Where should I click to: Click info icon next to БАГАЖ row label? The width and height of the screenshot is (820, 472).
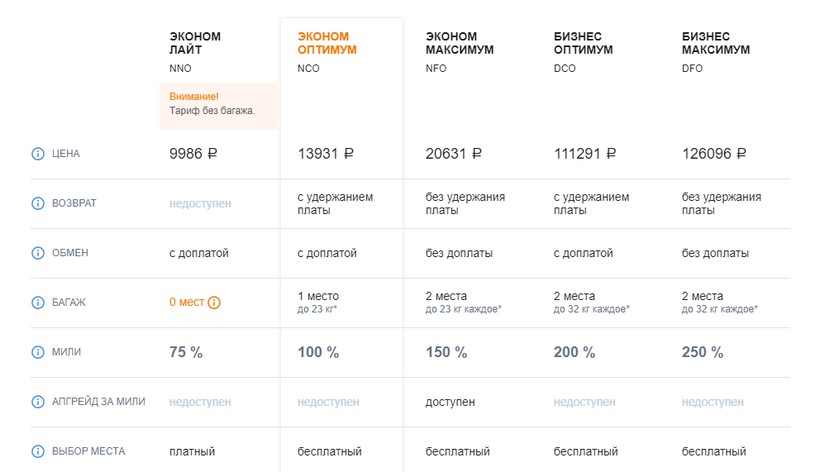coord(38,302)
